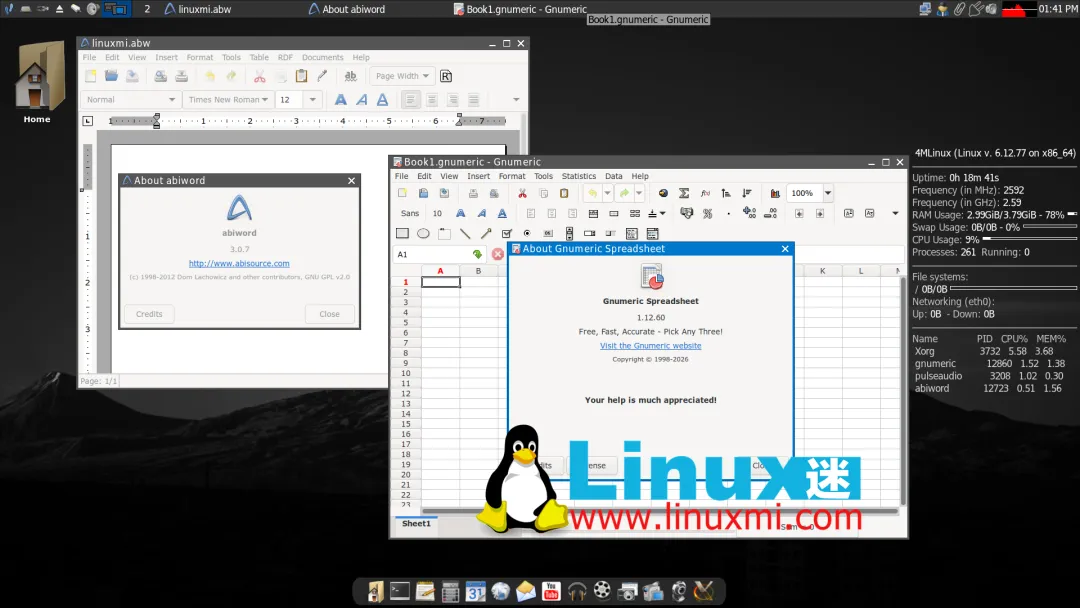Click the function wizard fx icon in Gnumeric
1080x608 pixels.
click(x=705, y=193)
